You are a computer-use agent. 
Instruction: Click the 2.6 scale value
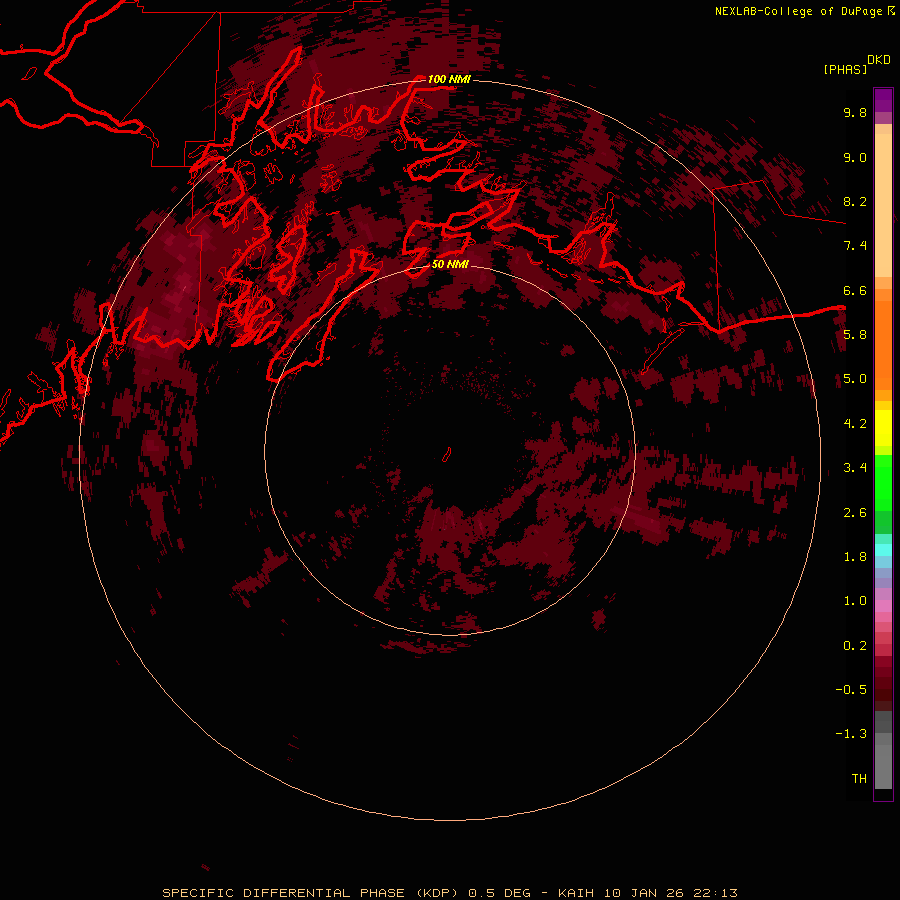tap(855, 513)
